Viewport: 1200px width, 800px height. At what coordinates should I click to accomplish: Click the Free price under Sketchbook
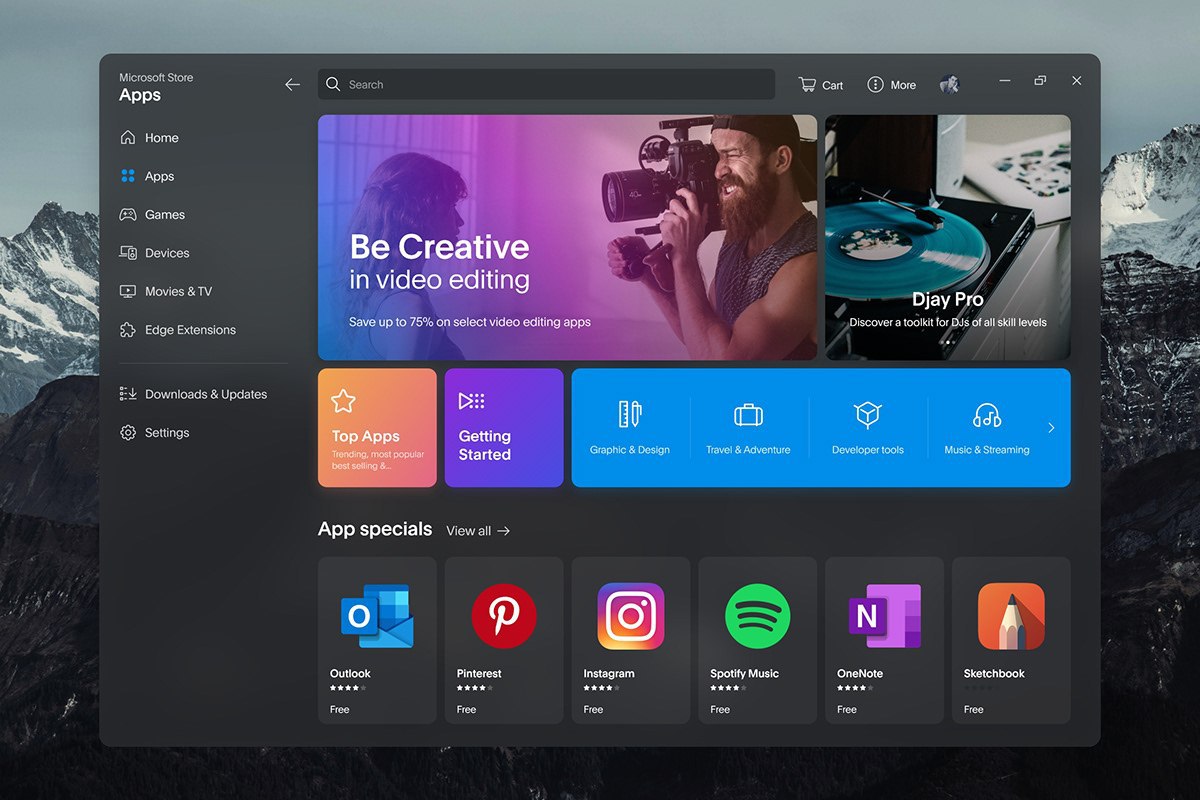click(x=974, y=710)
